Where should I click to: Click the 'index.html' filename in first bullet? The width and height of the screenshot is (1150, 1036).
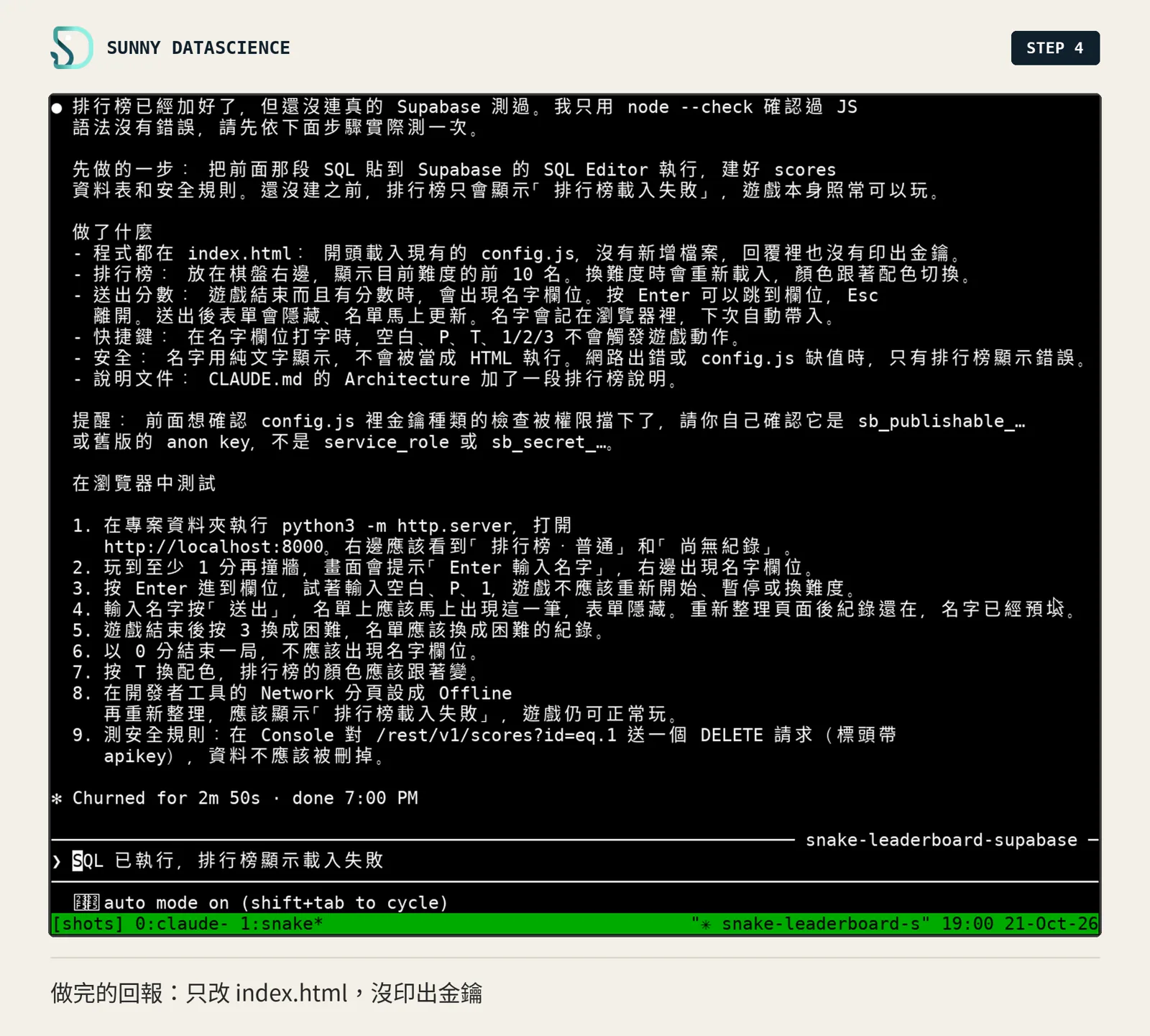pyautogui.click(x=240, y=254)
